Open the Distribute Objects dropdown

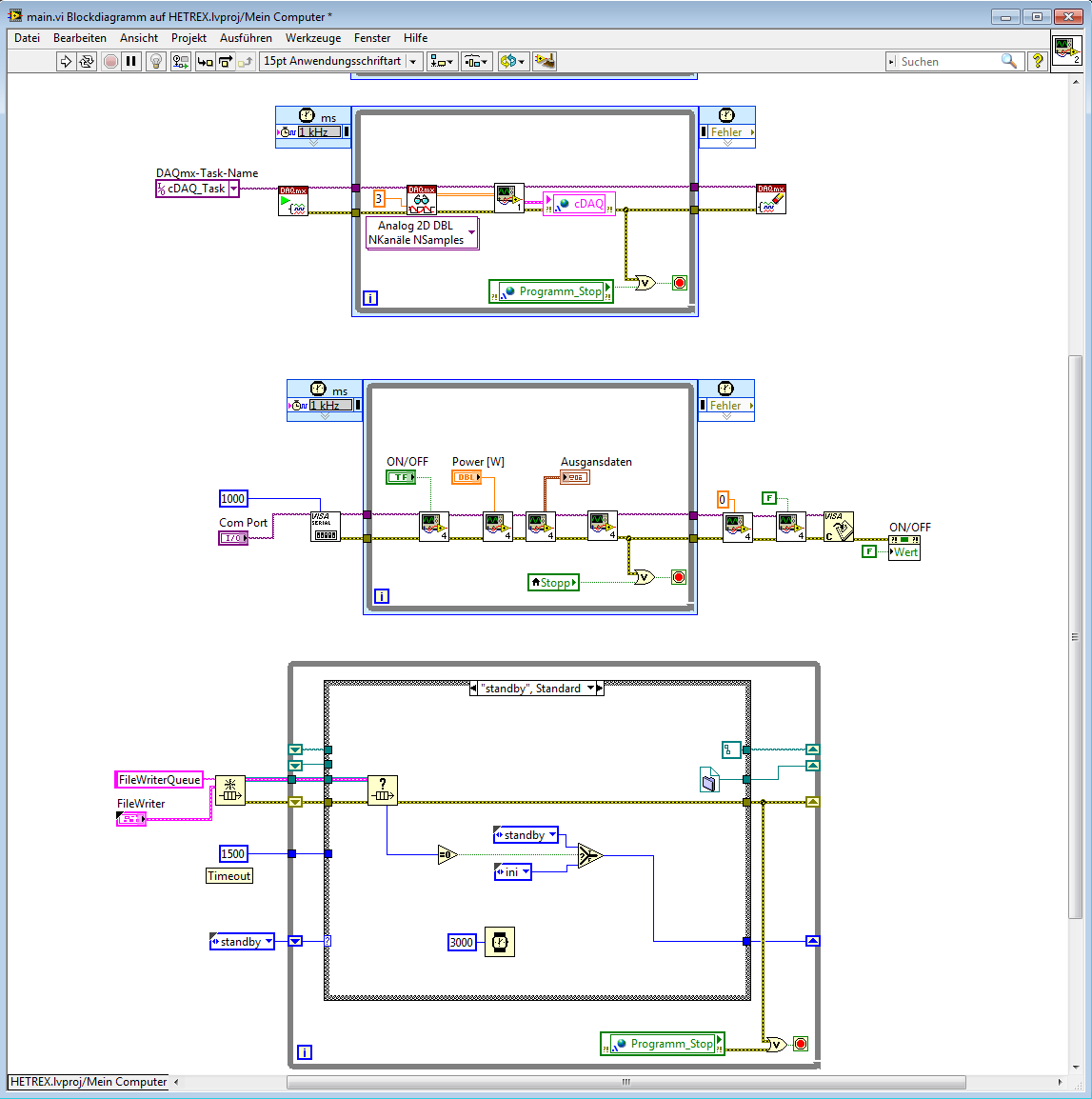(477, 62)
